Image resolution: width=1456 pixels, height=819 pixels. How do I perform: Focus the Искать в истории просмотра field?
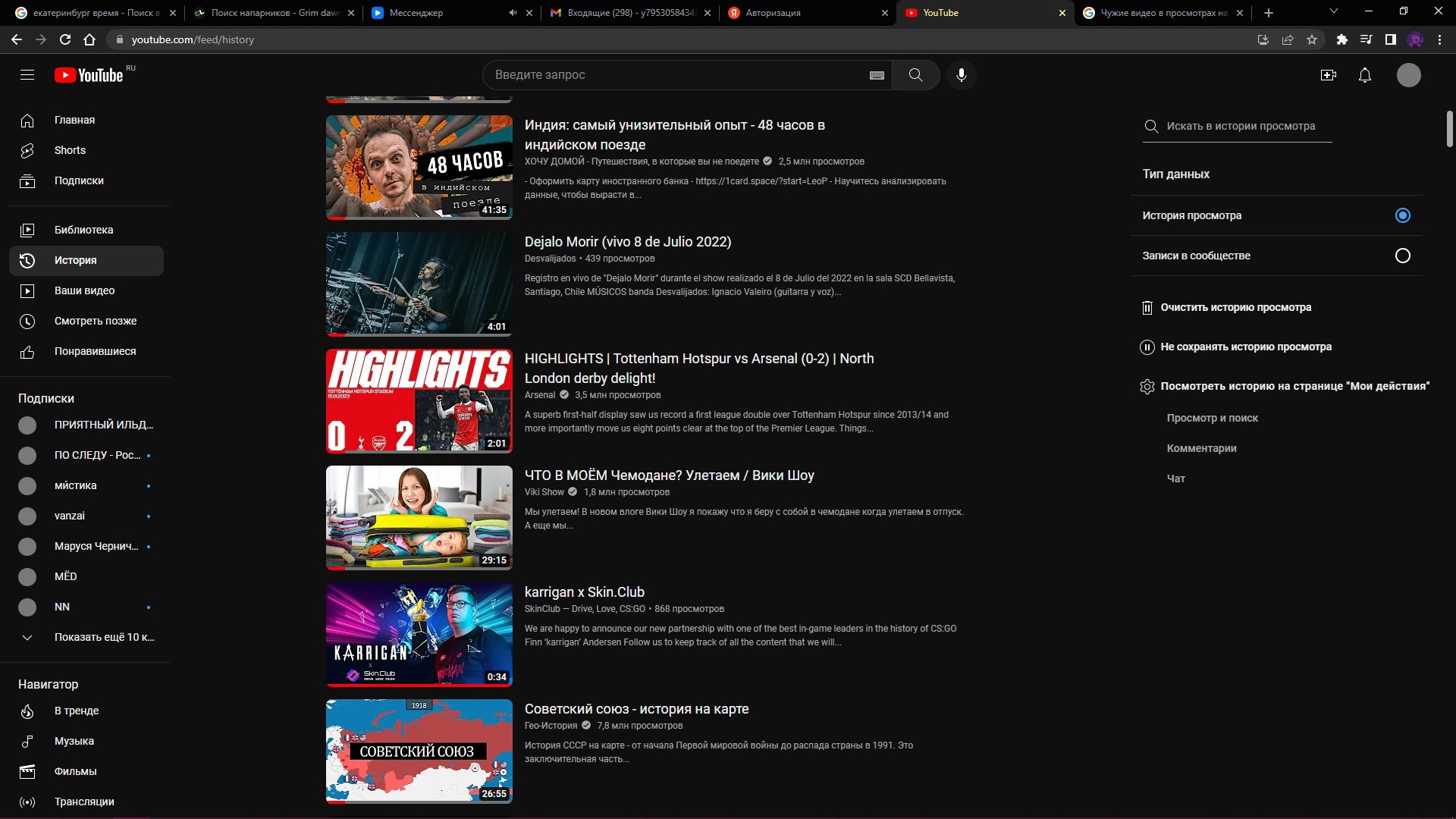click(x=1238, y=126)
